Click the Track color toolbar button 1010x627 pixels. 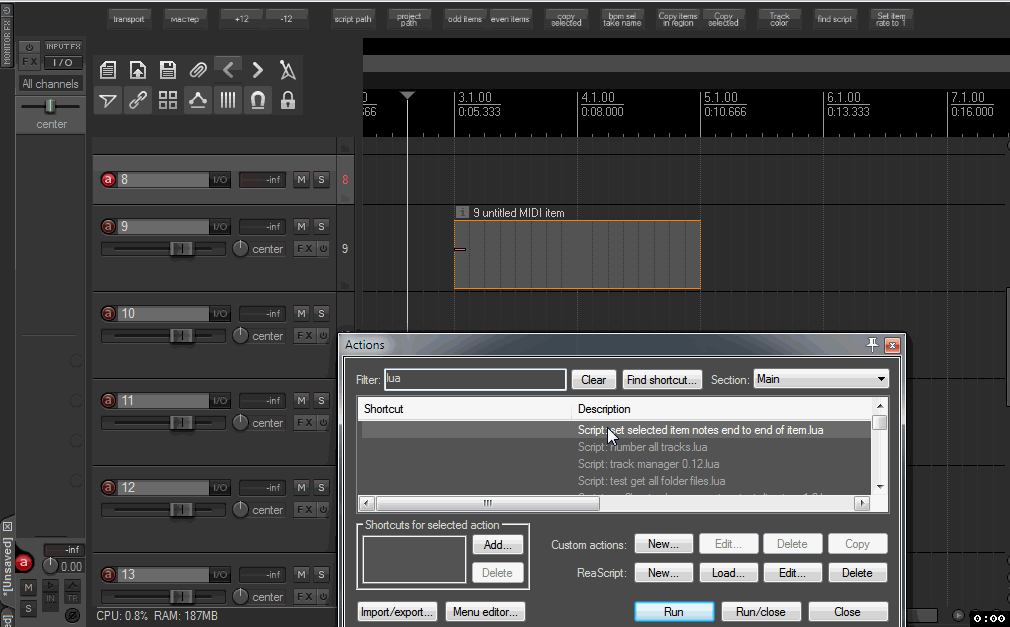click(779, 19)
